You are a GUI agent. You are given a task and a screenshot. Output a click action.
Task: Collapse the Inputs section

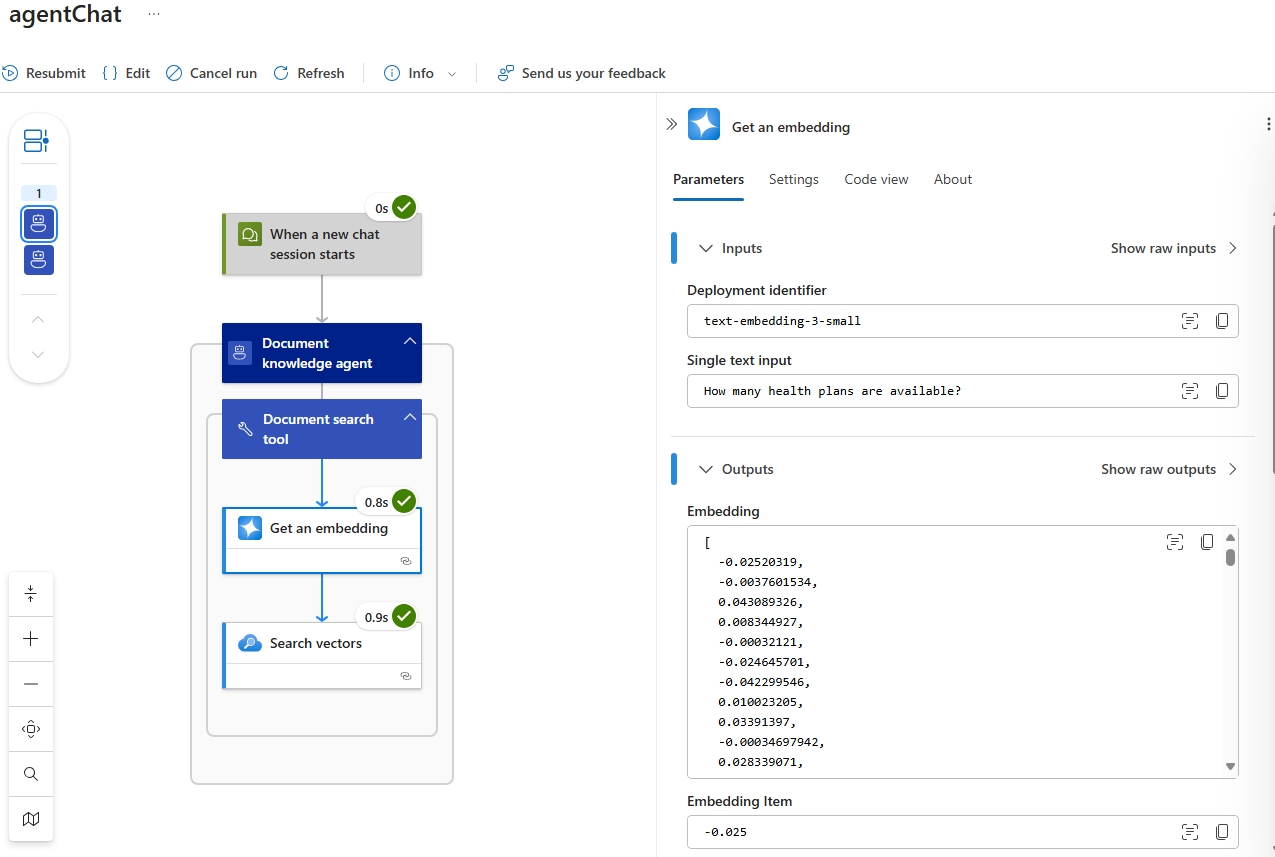click(706, 248)
